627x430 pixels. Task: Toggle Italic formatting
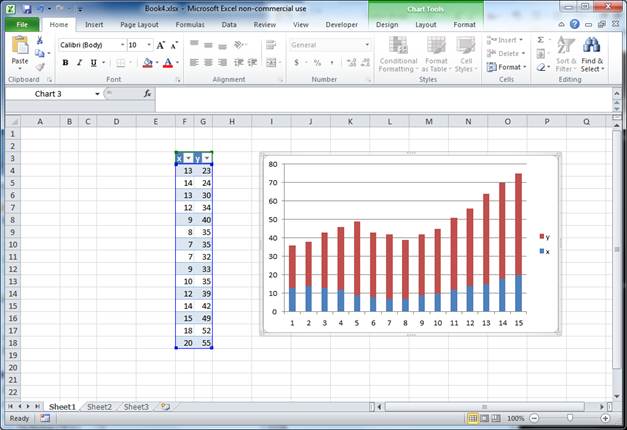[80, 63]
